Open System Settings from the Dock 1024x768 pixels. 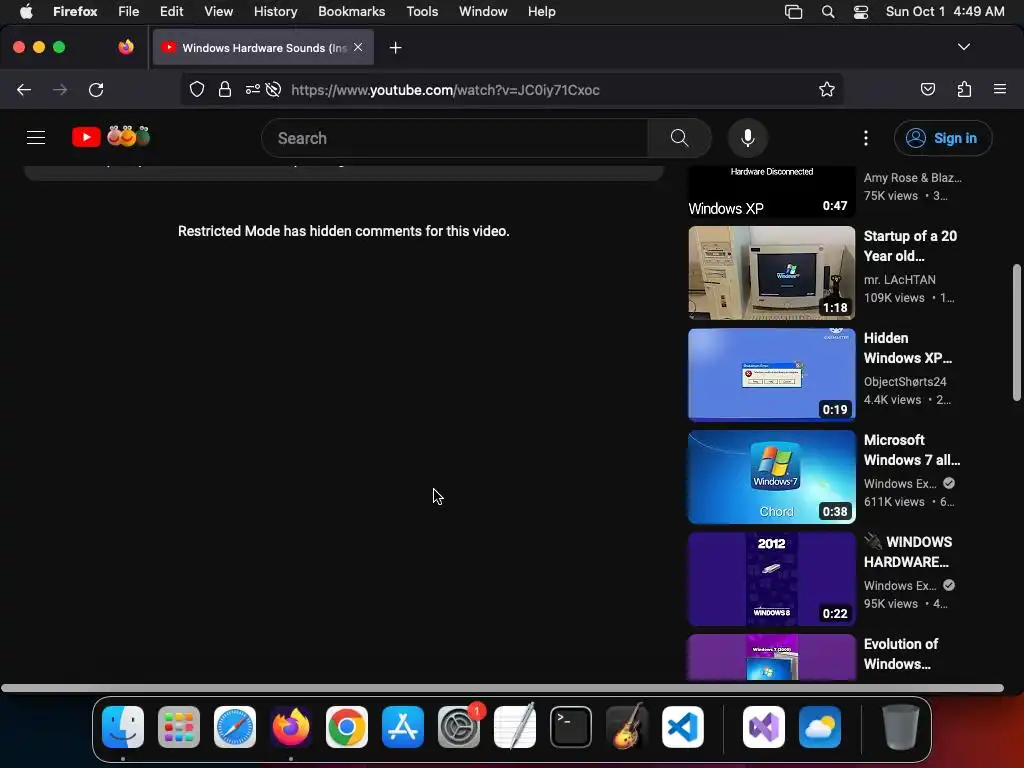pyautogui.click(x=459, y=727)
